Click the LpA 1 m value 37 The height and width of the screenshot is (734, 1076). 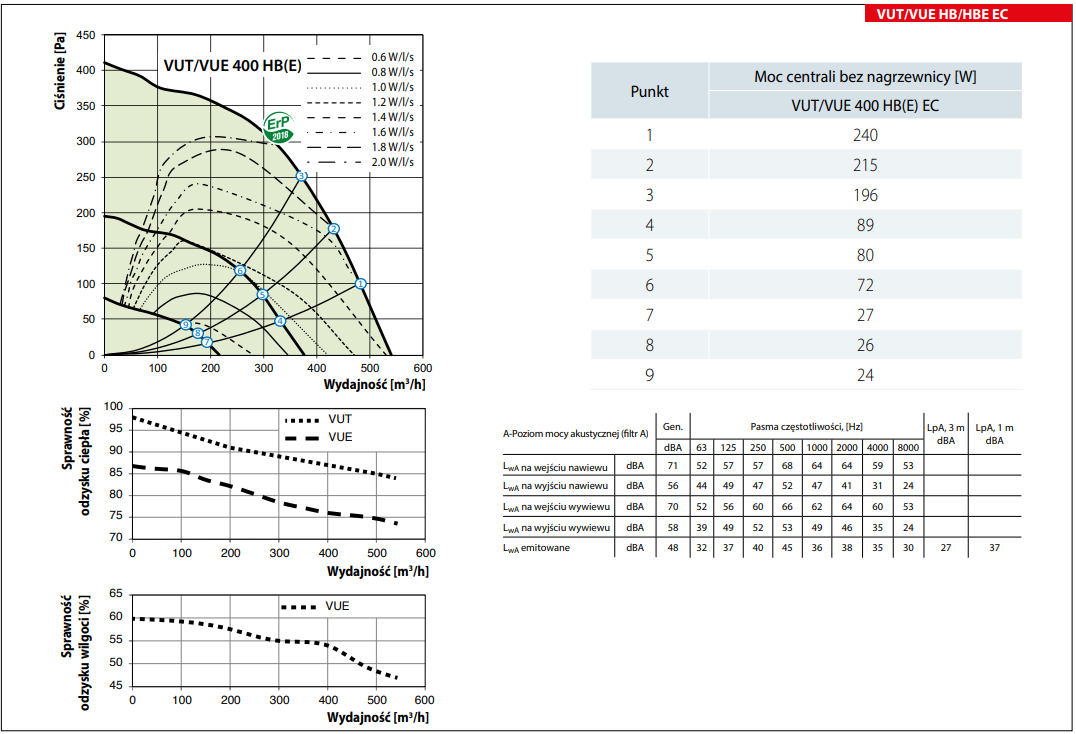(994, 548)
